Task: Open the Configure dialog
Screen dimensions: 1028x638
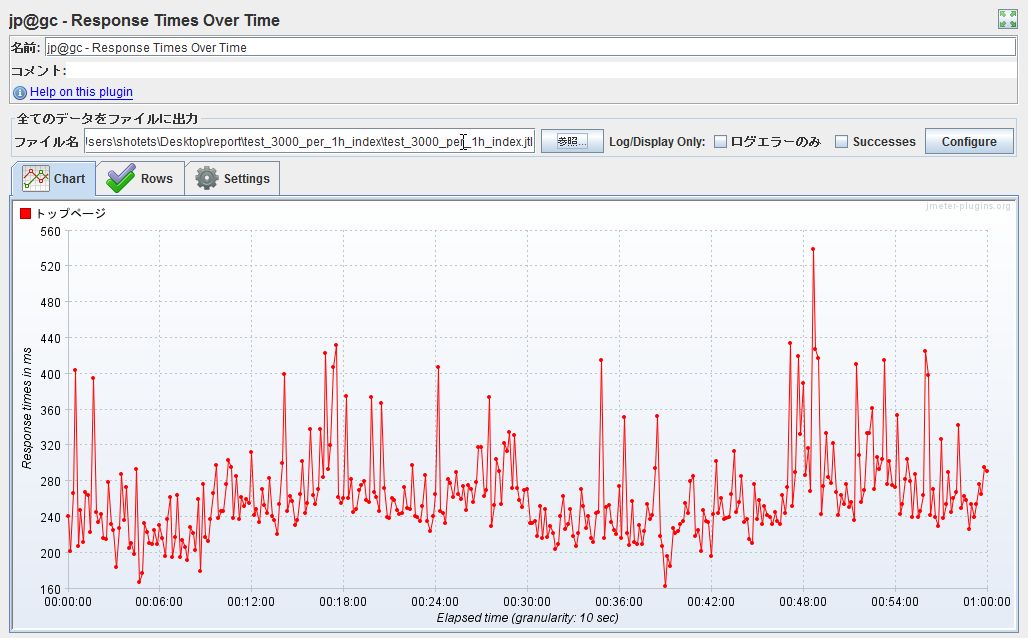Action: [968, 141]
